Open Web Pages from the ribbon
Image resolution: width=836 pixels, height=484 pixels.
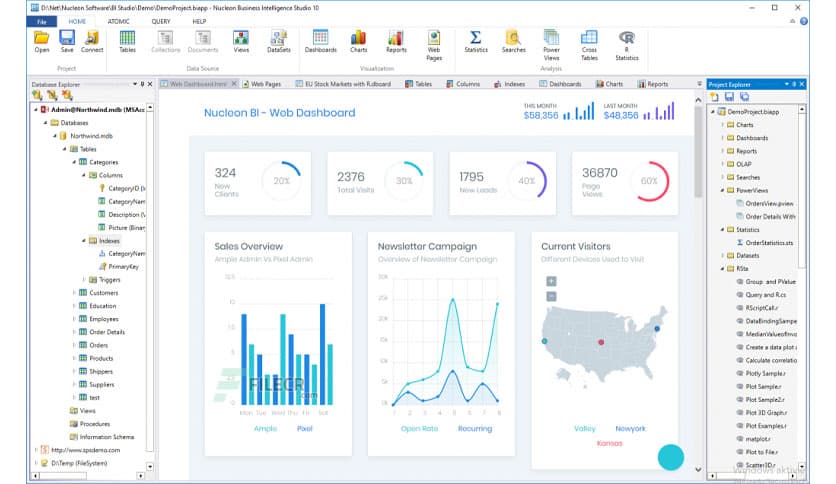[434, 45]
